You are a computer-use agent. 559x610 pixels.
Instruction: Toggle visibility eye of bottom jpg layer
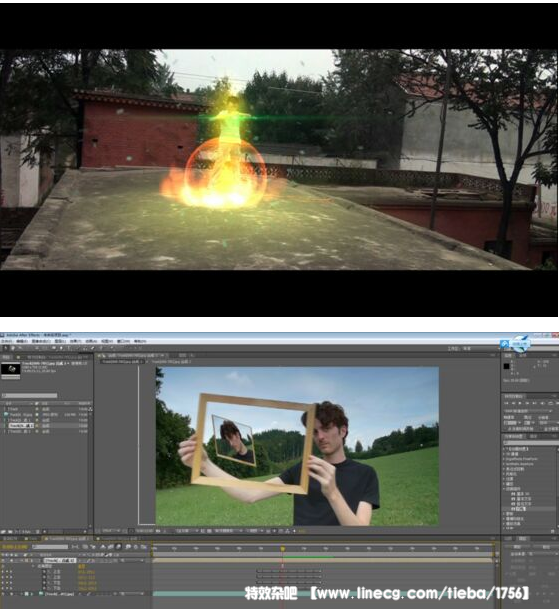(x=3, y=594)
